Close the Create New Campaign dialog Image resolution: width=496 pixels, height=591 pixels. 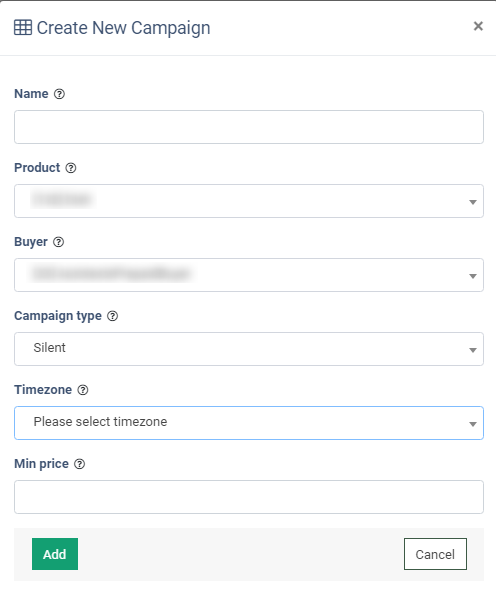(478, 26)
